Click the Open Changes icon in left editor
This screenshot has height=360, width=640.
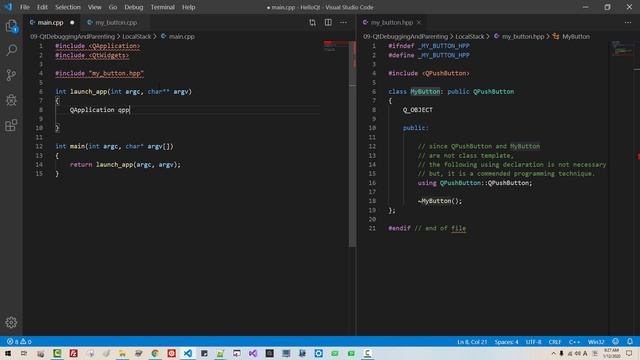(312, 22)
